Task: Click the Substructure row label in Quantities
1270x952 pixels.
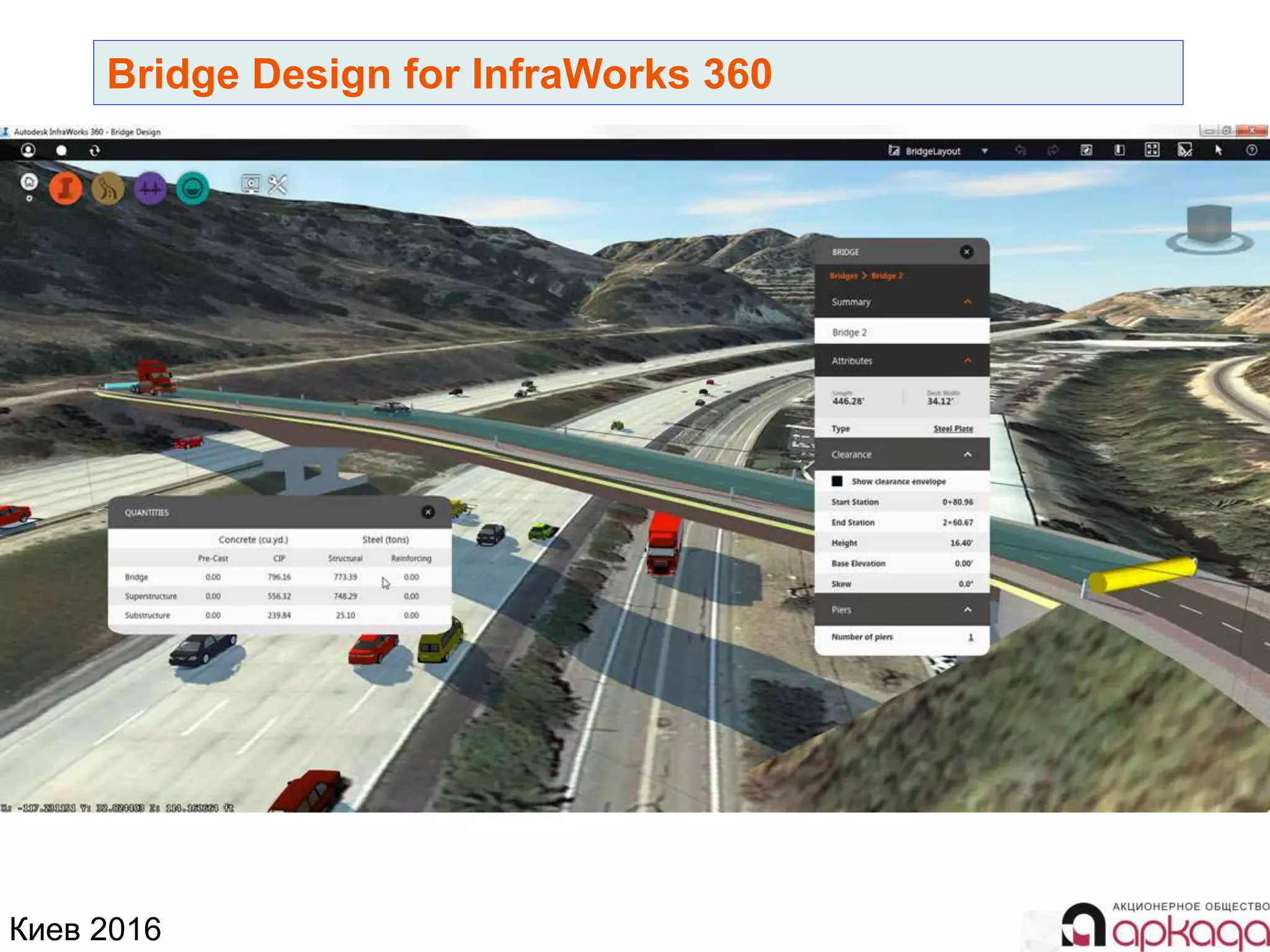Action: pos(147,615)
